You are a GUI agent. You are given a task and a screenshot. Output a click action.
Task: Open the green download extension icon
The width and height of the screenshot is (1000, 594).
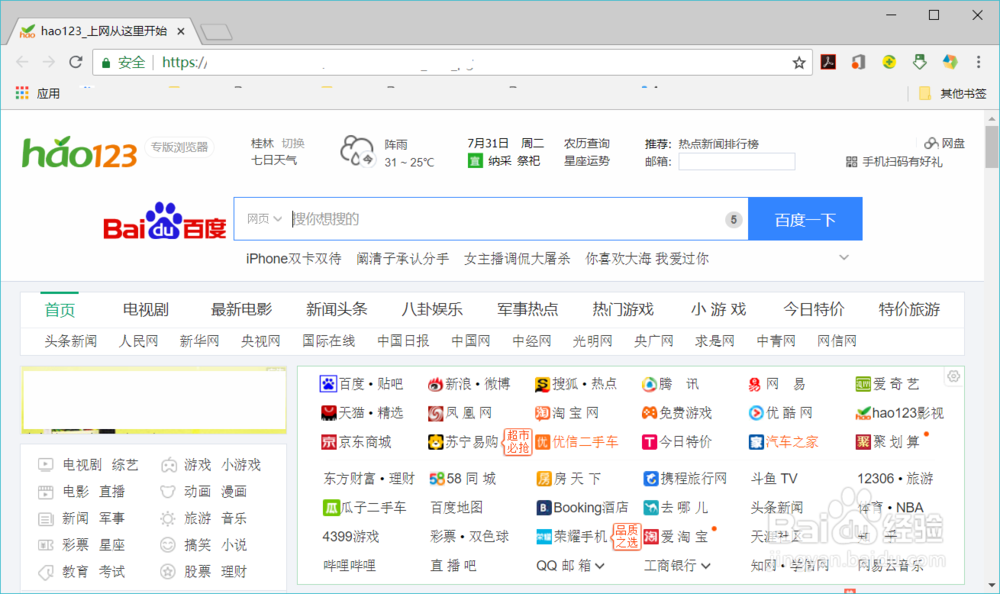coord(919,62)
